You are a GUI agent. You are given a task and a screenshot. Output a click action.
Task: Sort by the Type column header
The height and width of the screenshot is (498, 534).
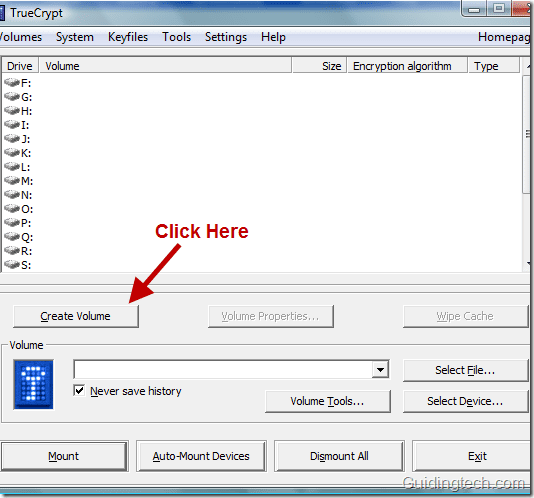(494, 65)
